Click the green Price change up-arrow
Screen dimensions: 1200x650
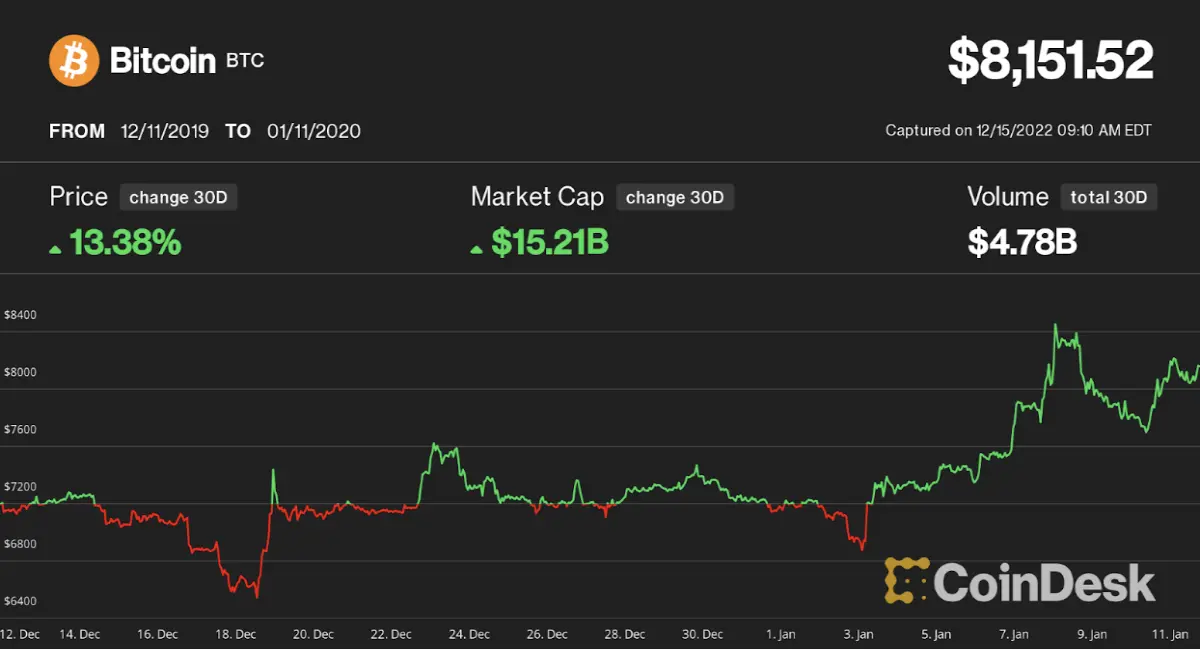click(56, 248)
